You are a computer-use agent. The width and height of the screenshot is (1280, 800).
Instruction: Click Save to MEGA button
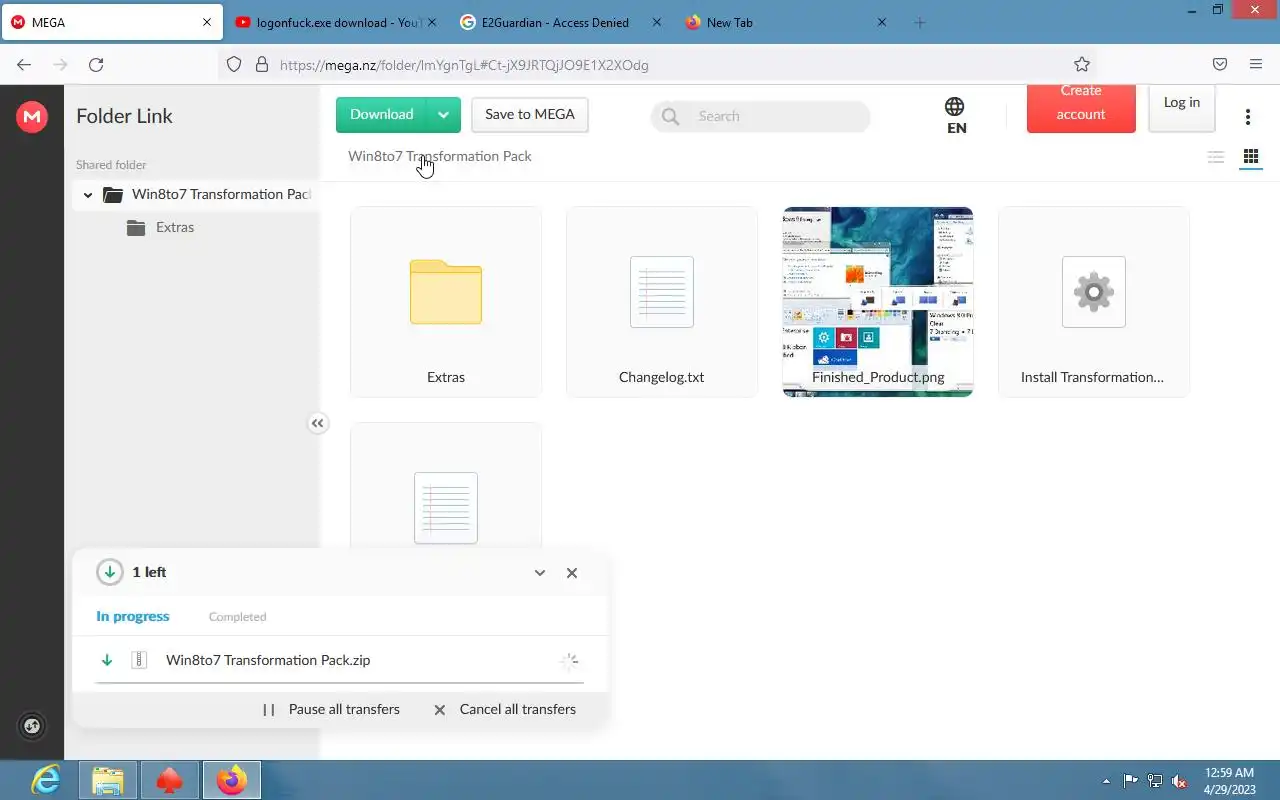[x=530, y=115]
